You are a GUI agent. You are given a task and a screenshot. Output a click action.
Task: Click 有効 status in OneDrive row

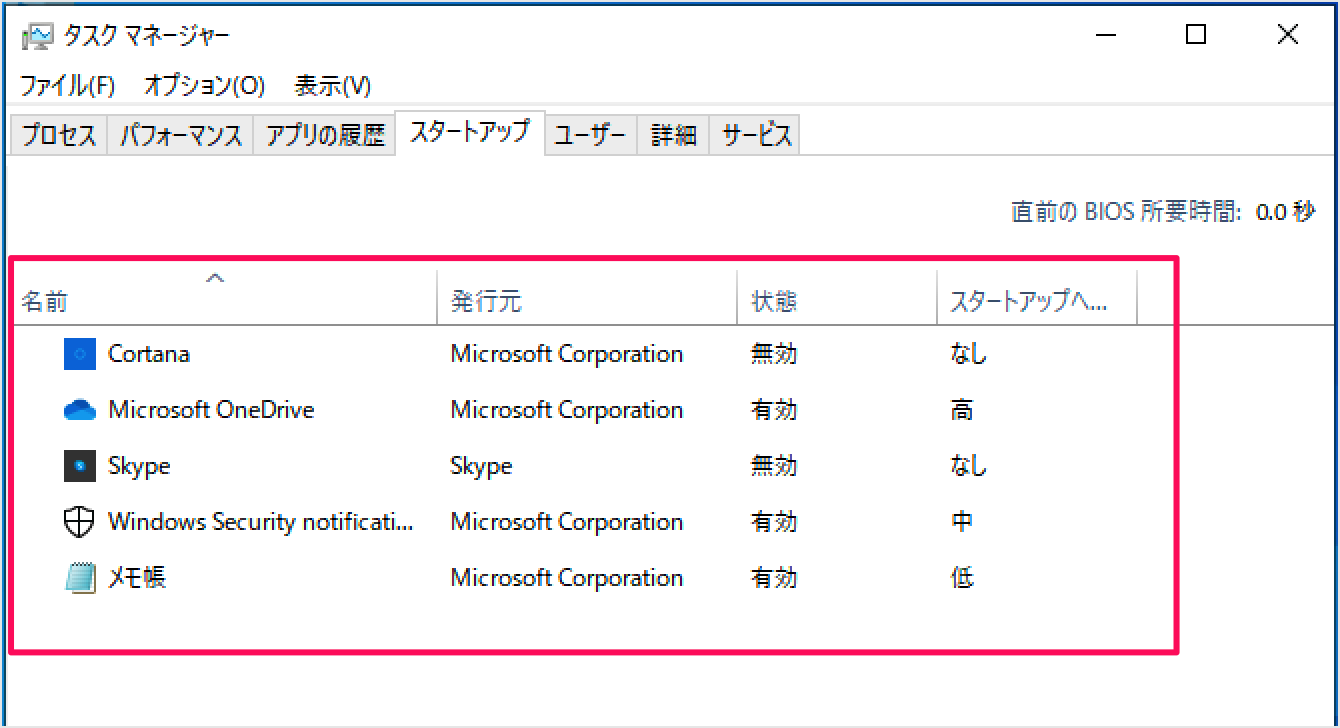point(774,410)
